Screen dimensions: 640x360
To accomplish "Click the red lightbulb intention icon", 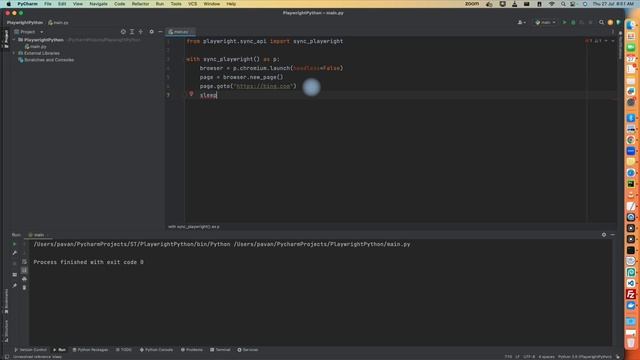I will pos(191,94).
